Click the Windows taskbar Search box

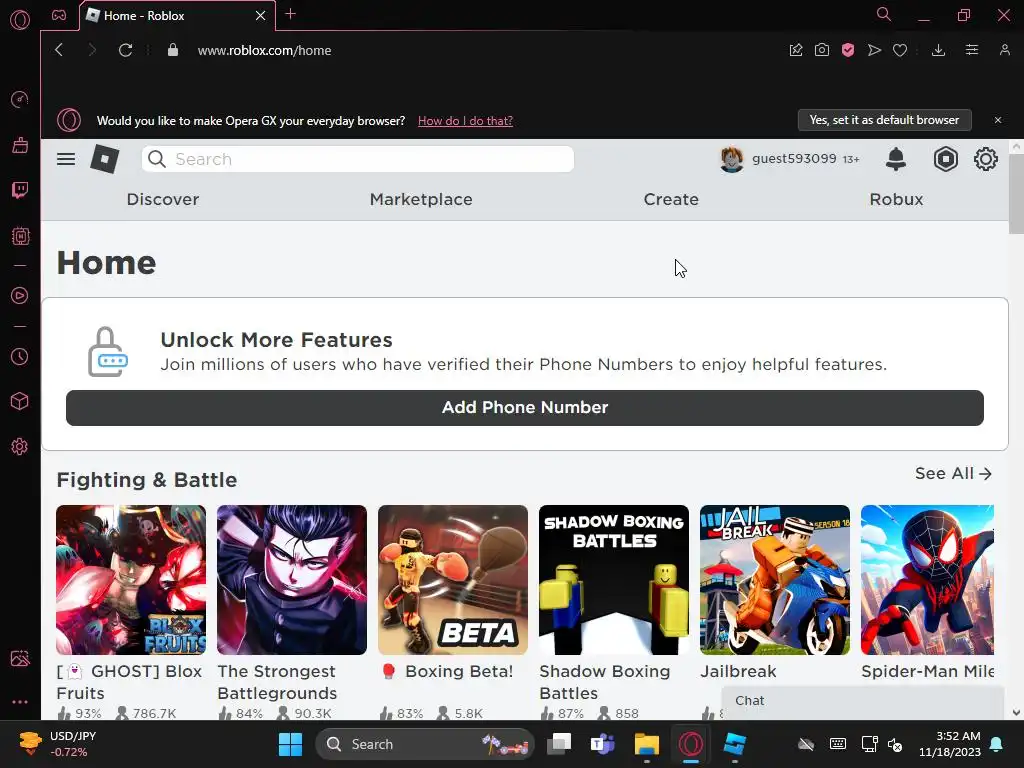[x=425, y=744]
